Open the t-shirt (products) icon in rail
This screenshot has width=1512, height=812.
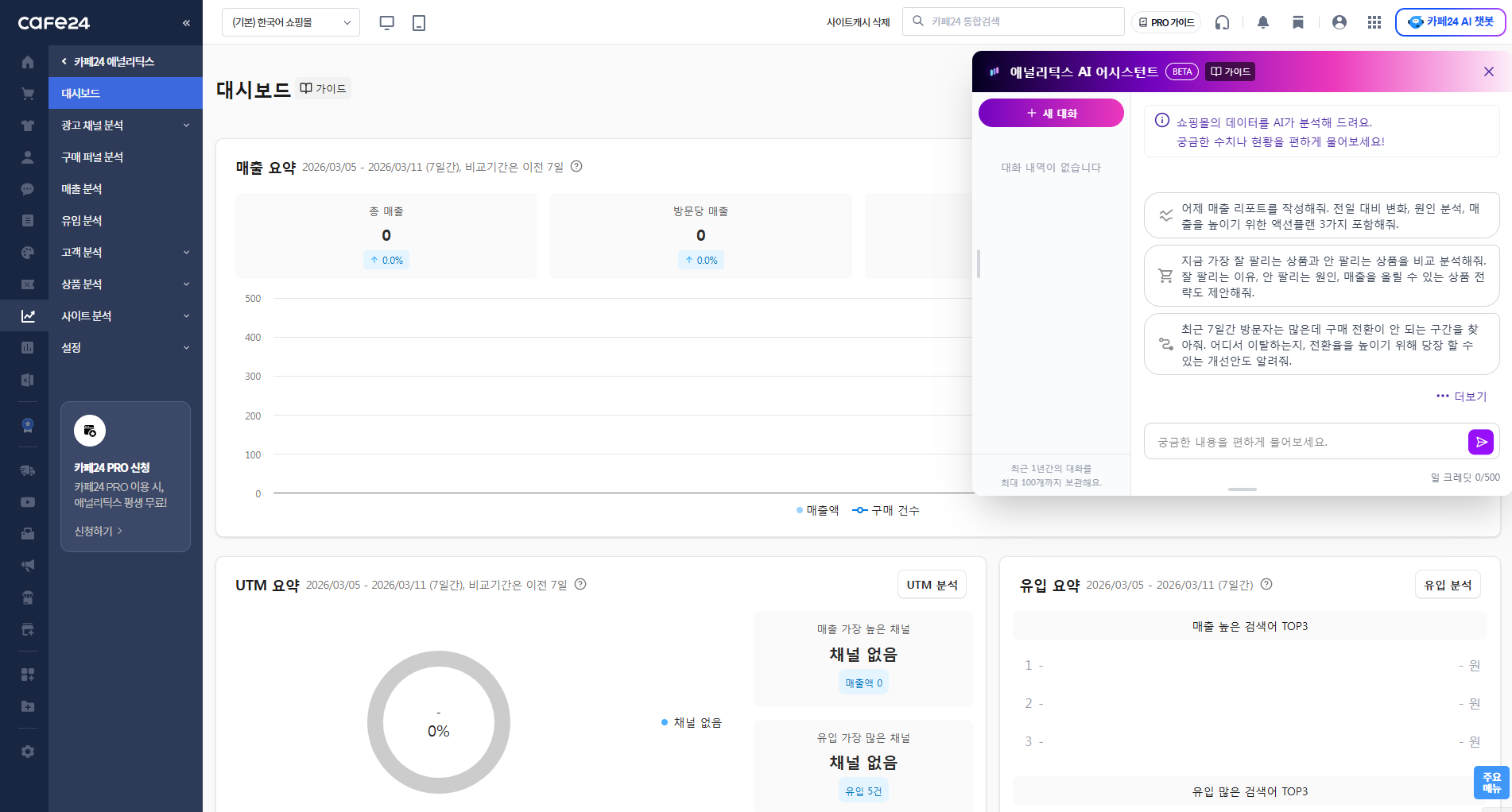tap(28, 126)
